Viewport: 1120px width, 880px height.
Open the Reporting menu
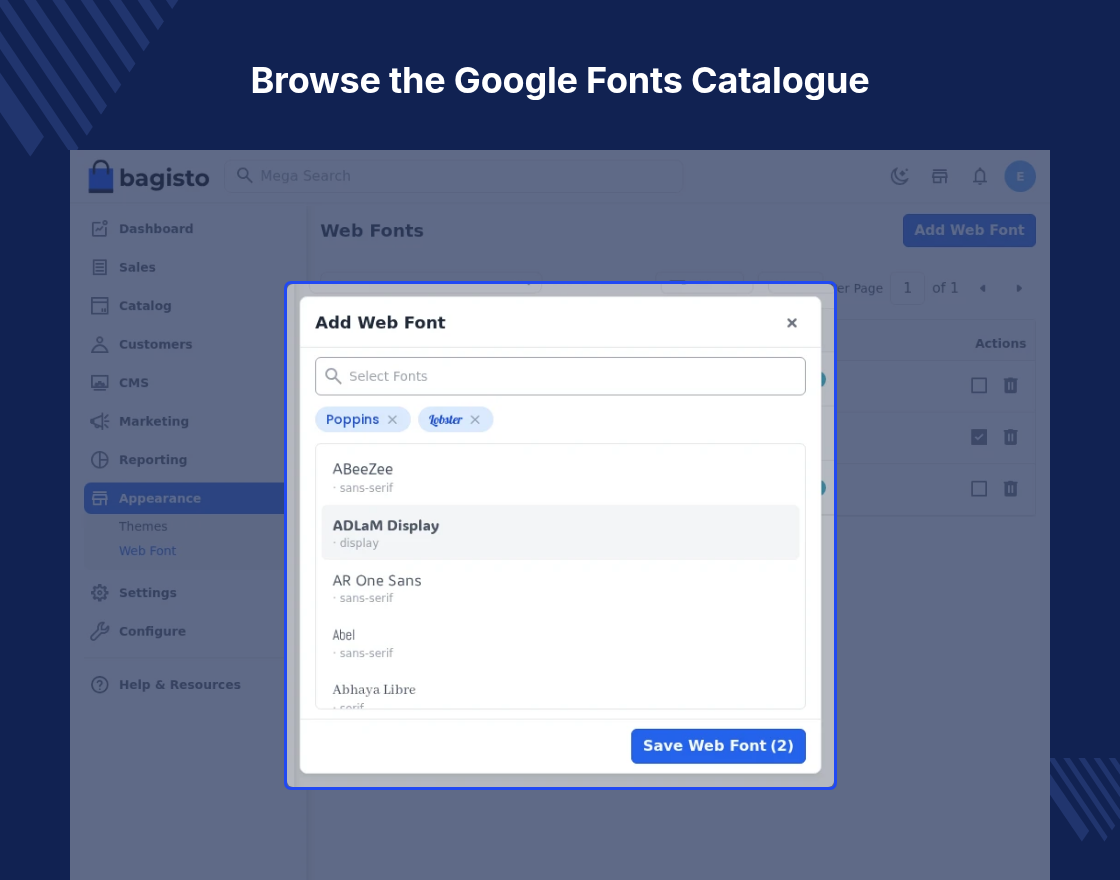[153, 460]
